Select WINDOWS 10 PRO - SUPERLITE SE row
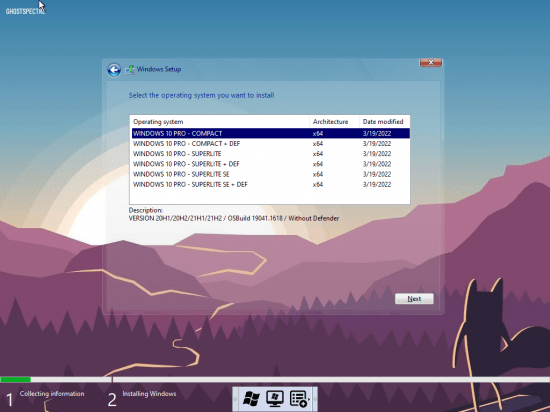Viewport: 550px width, 412px height. coord(271,174)
